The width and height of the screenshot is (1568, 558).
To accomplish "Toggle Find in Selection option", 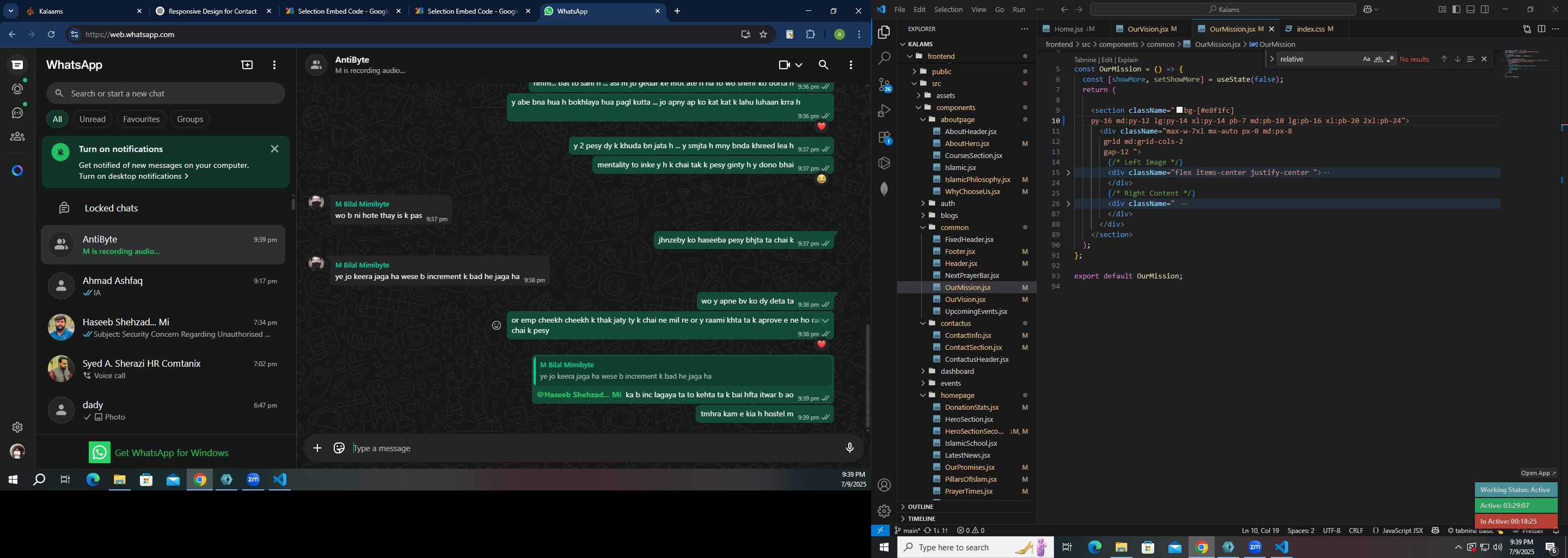I will [1470, 59].
